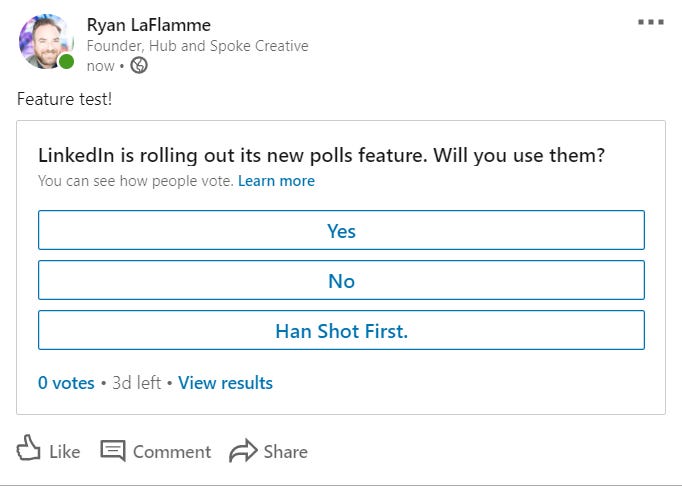
Task: Click the Like label text
Action: coord(64,452)
